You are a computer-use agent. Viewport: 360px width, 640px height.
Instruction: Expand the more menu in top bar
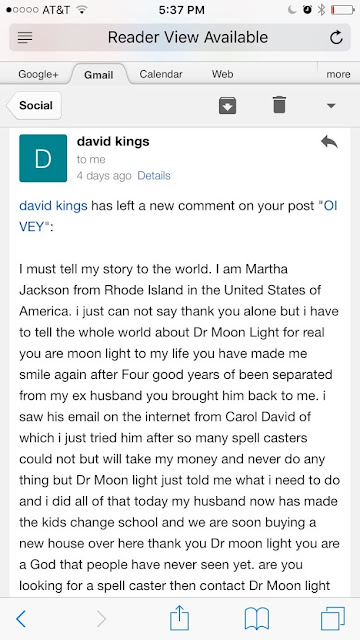[338, 74]
